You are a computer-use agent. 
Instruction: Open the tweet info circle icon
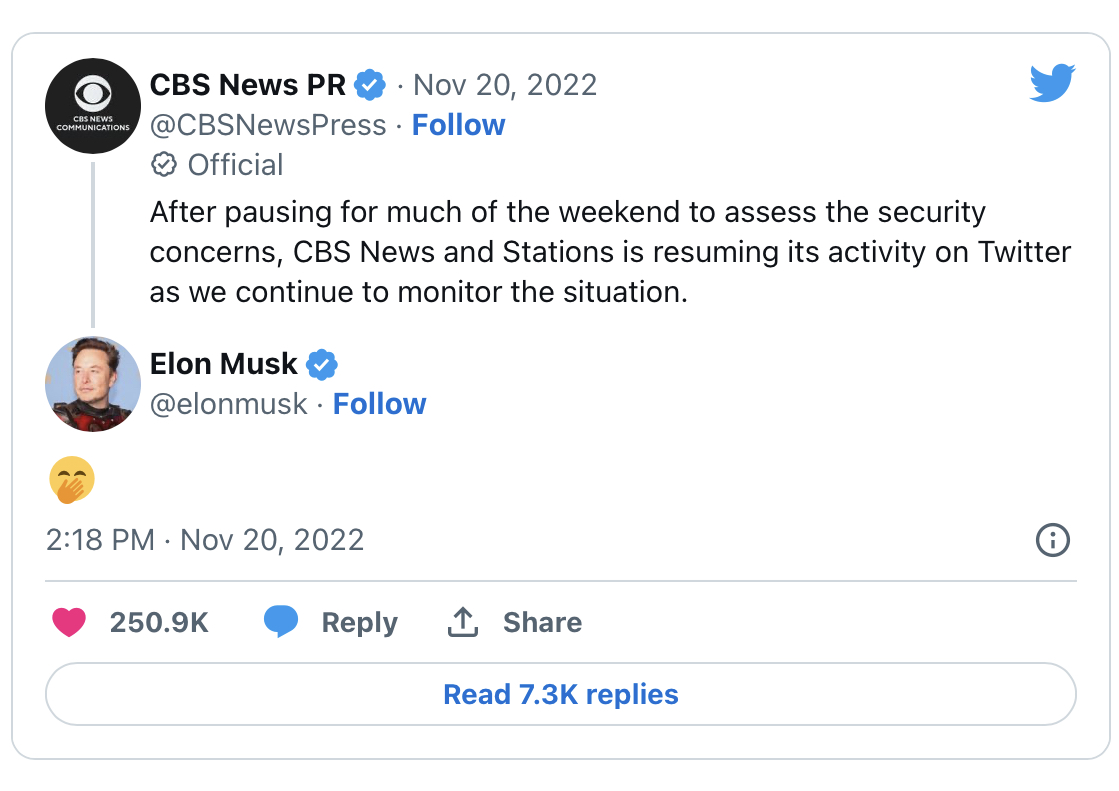pyautogui.click(x=1052, y=540)
